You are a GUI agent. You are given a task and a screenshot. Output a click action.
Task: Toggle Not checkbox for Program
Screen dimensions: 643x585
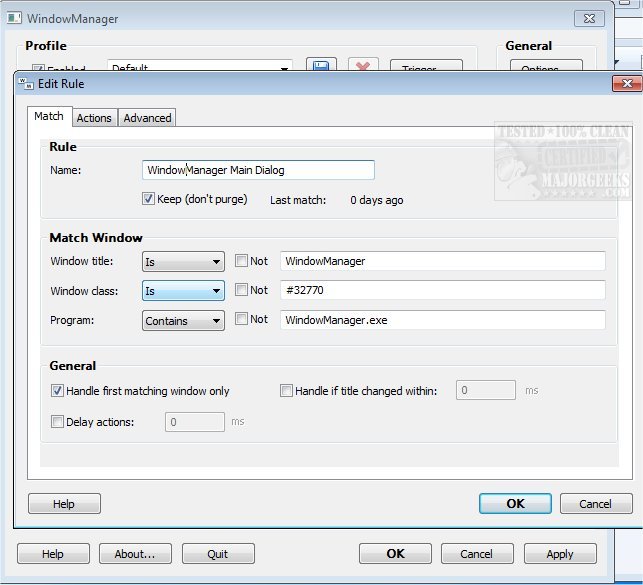click(241, 319)
